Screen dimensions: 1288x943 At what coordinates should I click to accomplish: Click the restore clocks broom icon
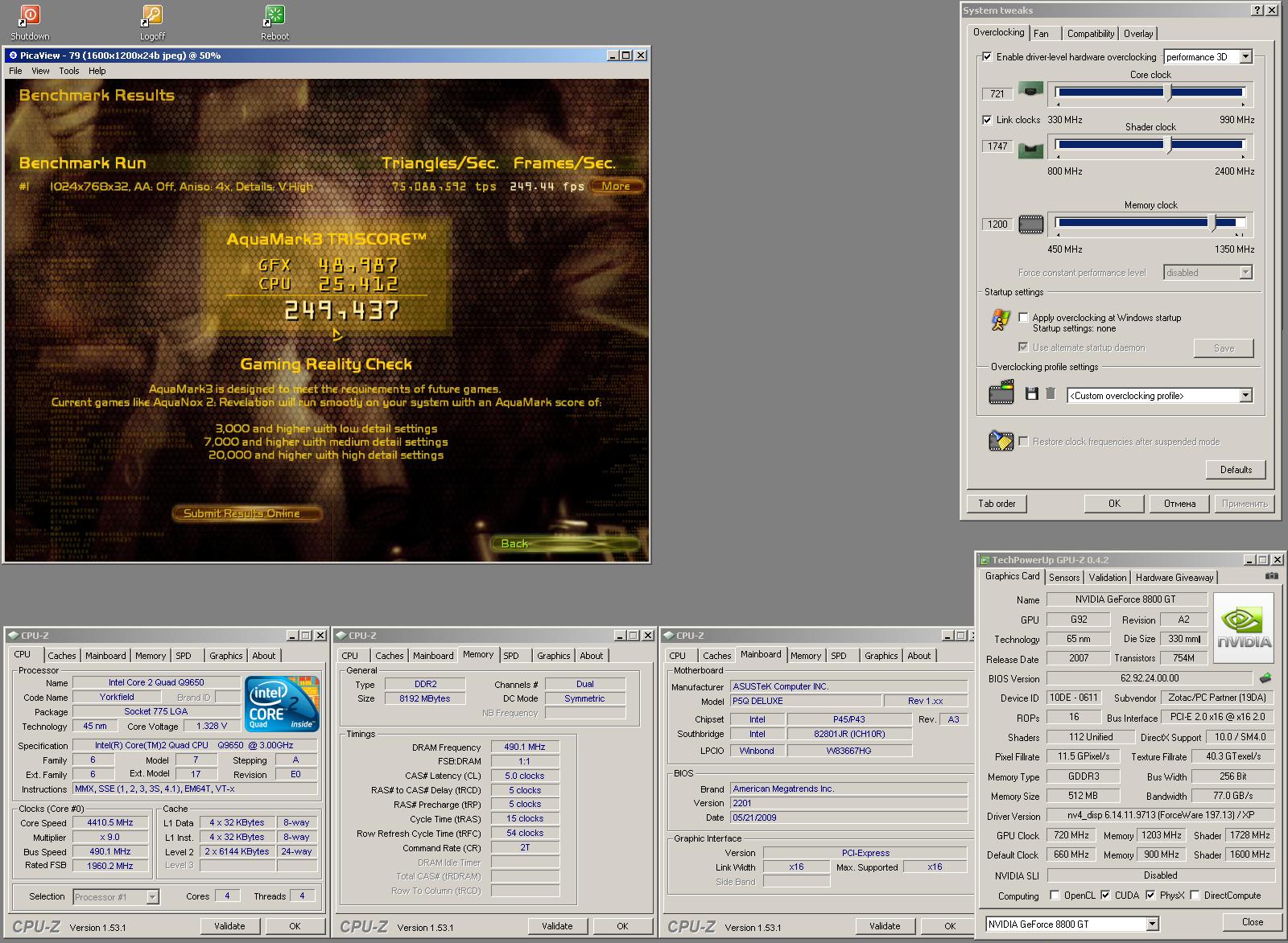1001,440
